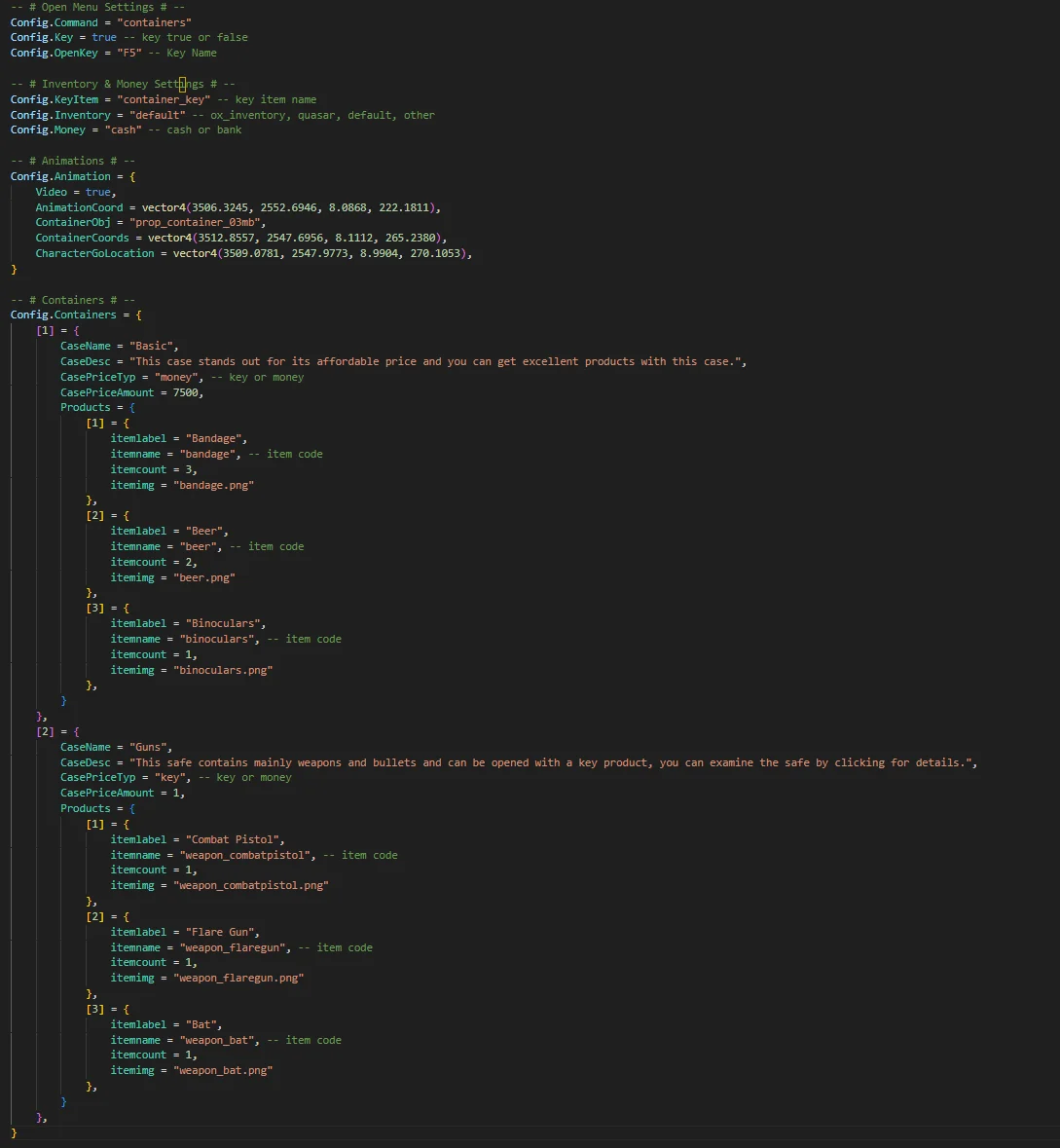Click the "weapon_combatpistol.png" image string
Image resolution: width=1060 pixels, height=1148 pixels.
[251, 885]
